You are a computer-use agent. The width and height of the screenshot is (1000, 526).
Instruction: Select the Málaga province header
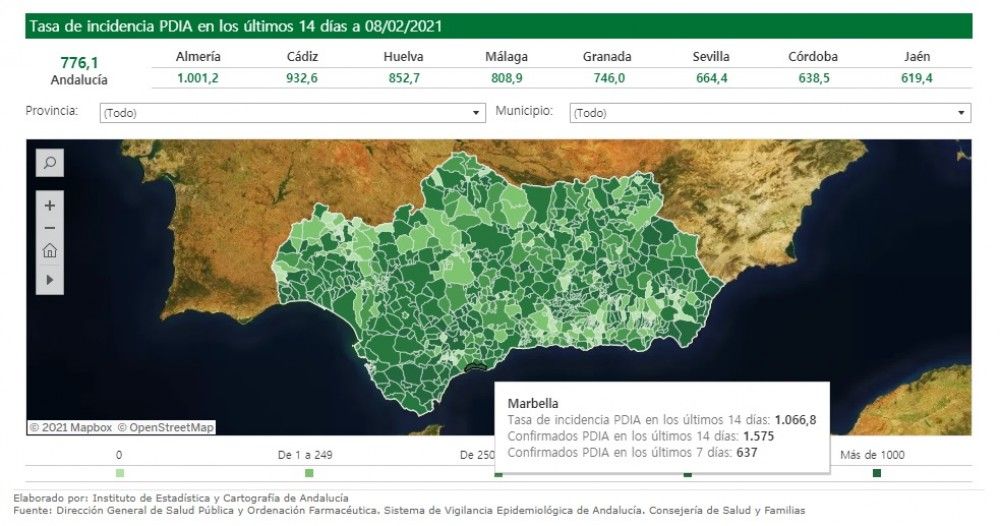coord(506,56)
